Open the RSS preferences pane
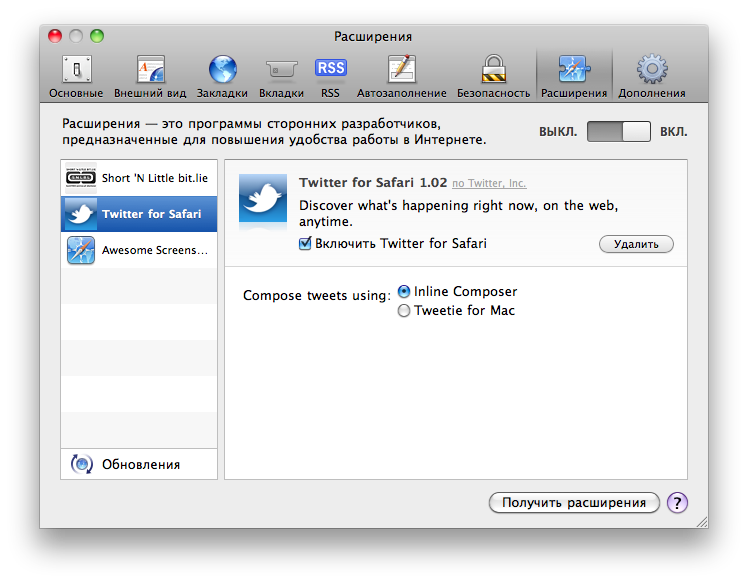The height and width of the screenshot is (583, 748). click(330, 76)
